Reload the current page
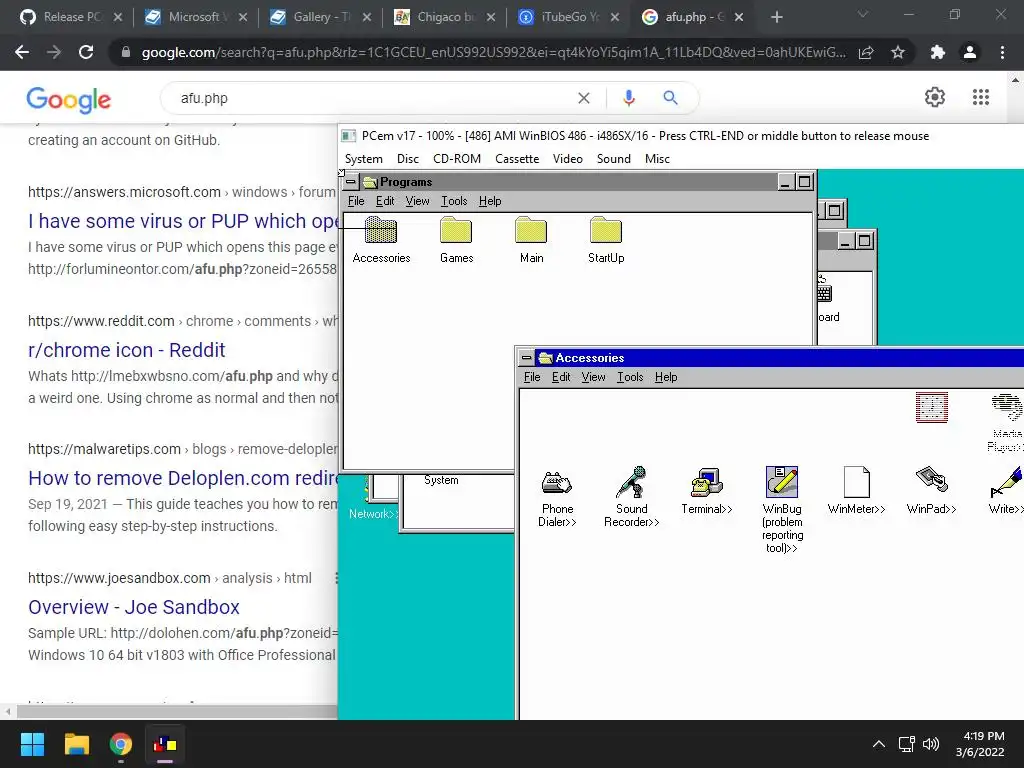The width and height of the screenshot is (1024, 768). pyautogui.click(x=86, y=52)
